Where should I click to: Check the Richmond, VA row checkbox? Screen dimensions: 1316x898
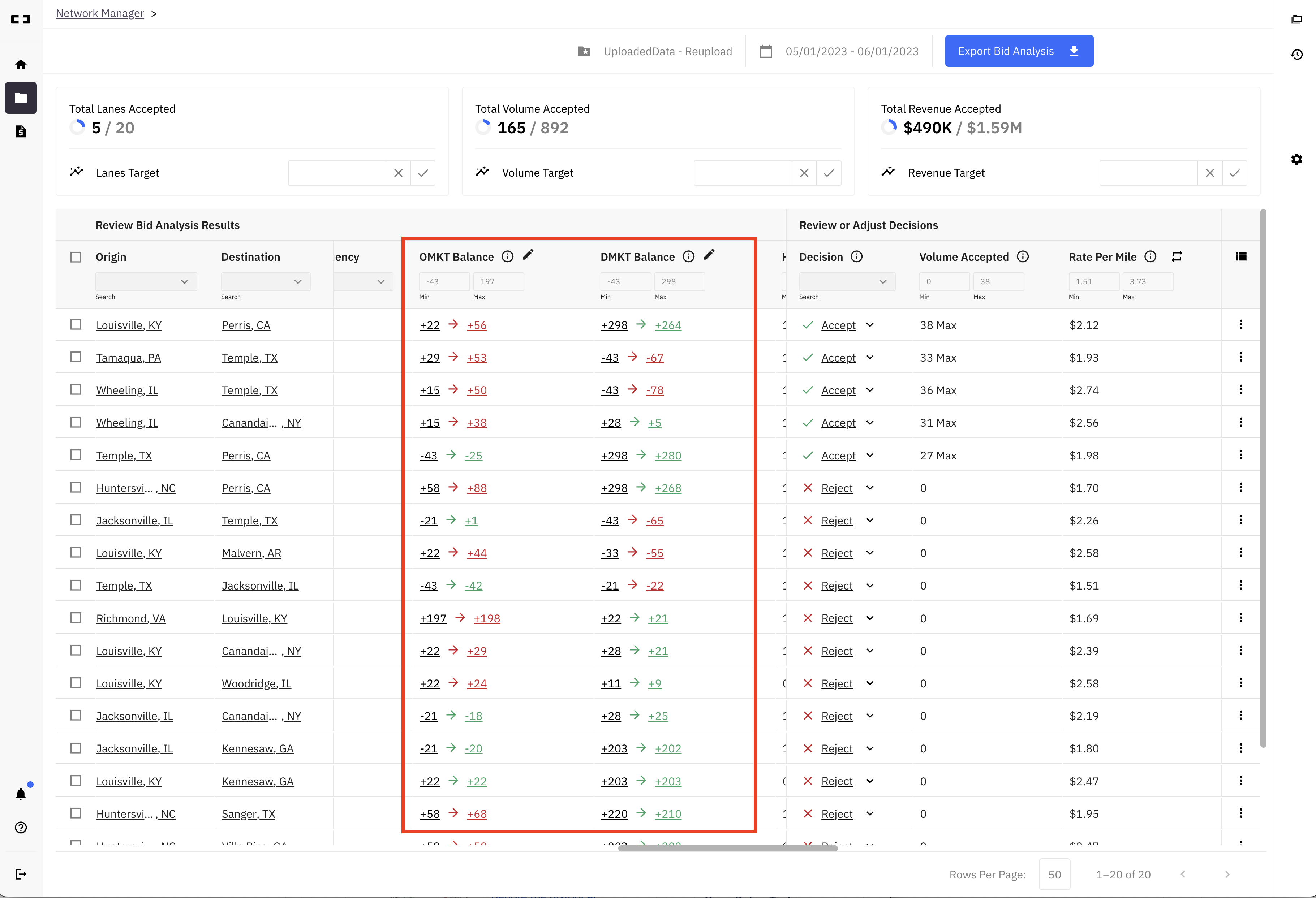pos(76,618)
